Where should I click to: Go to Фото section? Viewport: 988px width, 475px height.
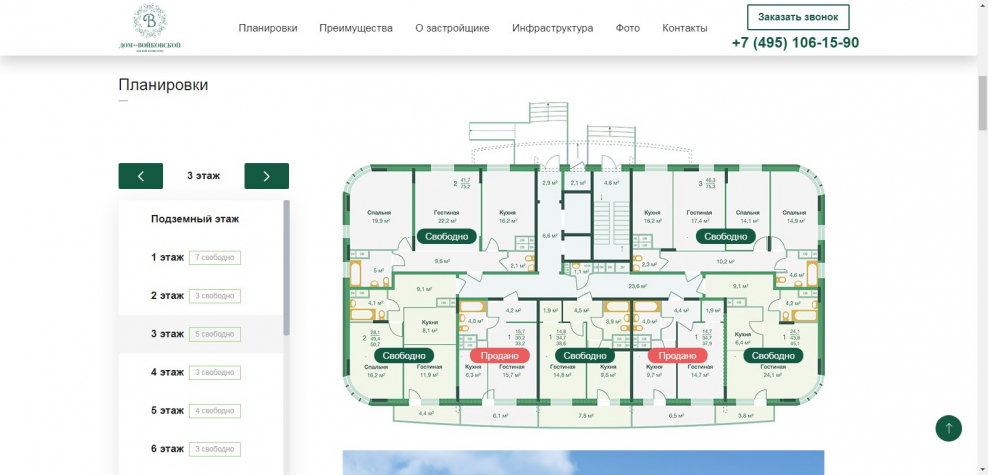click(x=628, y=28)
